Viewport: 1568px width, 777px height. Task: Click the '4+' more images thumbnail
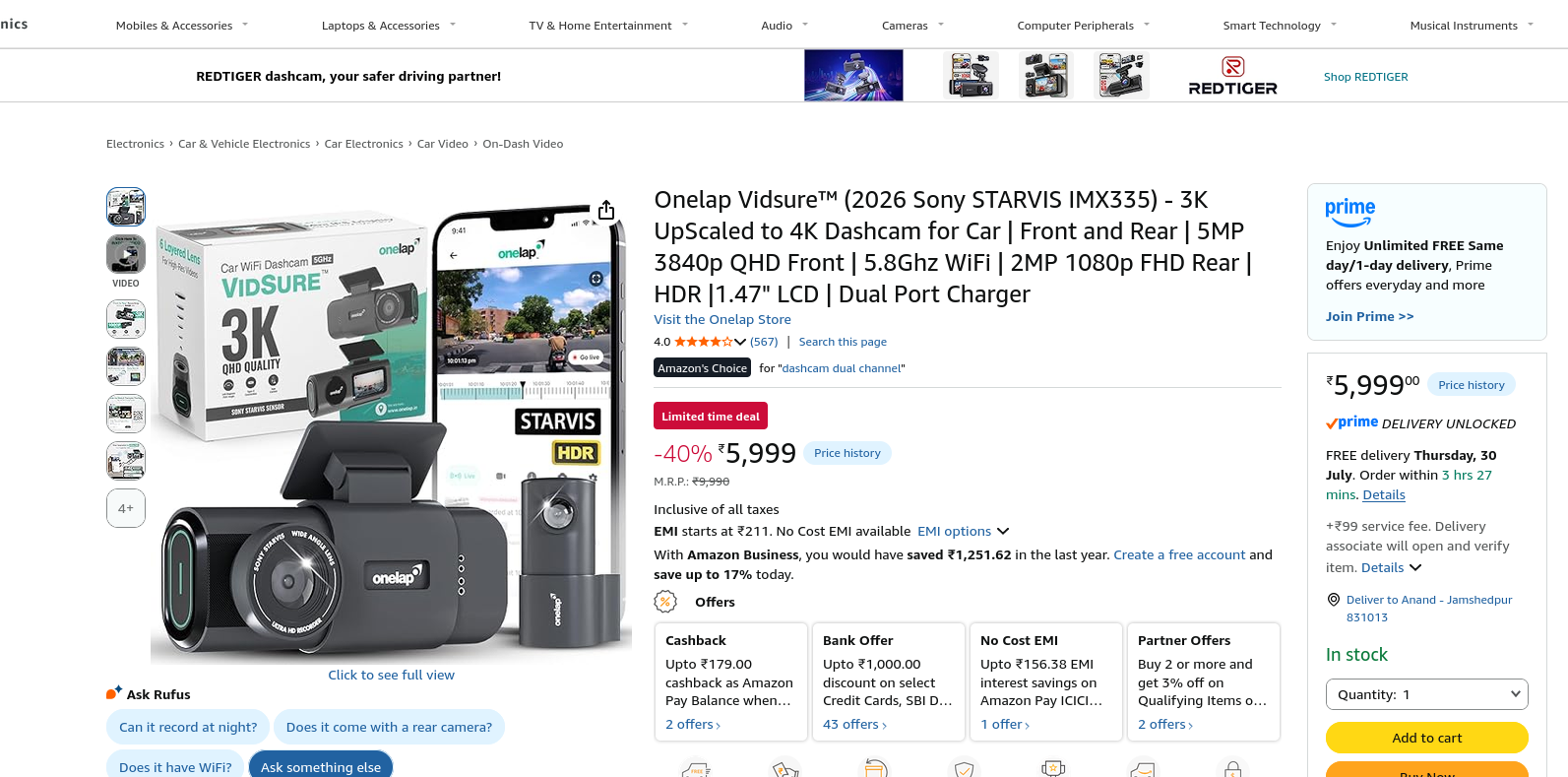click(126, 508)
